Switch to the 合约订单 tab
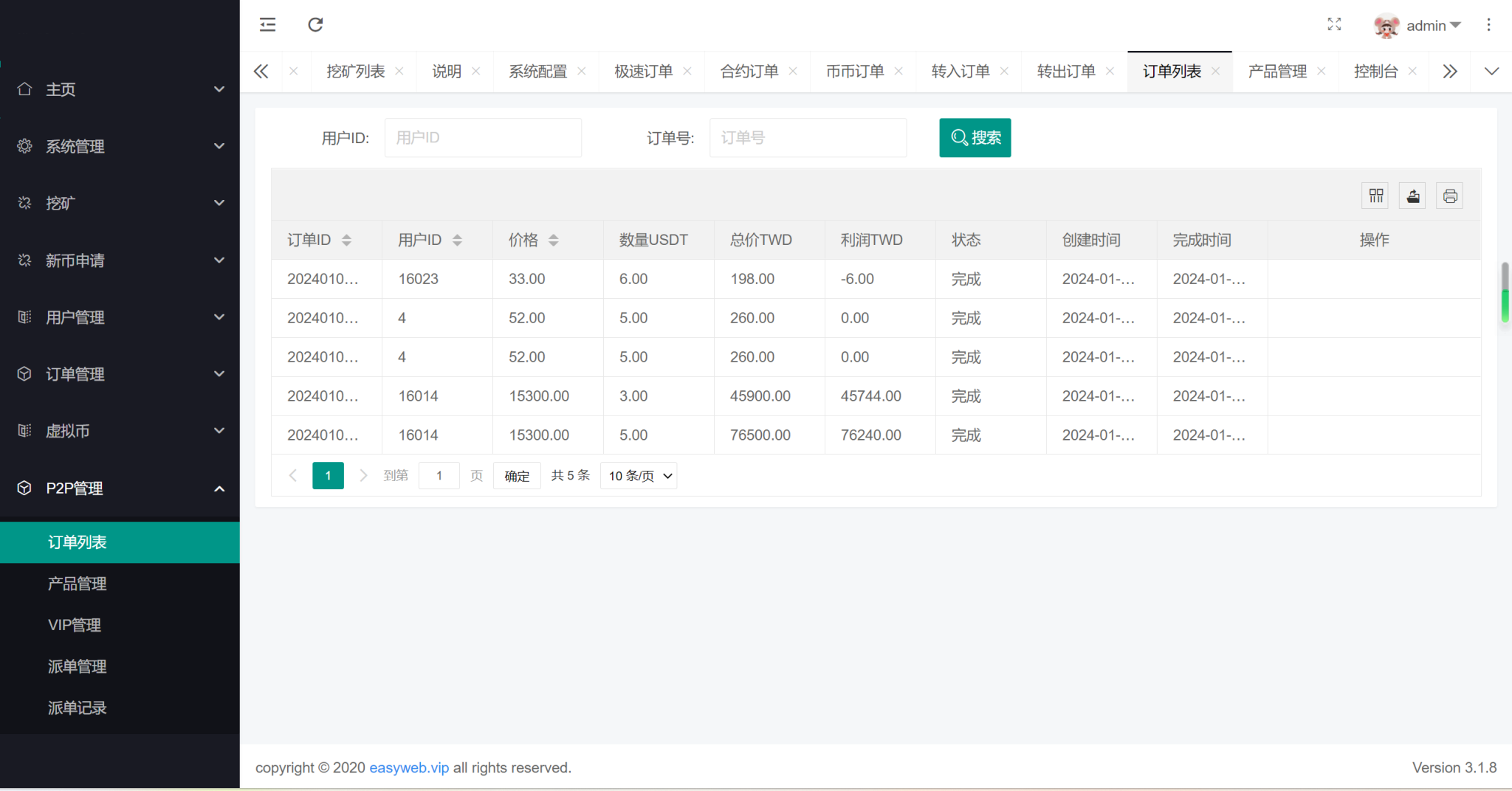The height and width of the screenshot is (791, 1512). [749, 72]
